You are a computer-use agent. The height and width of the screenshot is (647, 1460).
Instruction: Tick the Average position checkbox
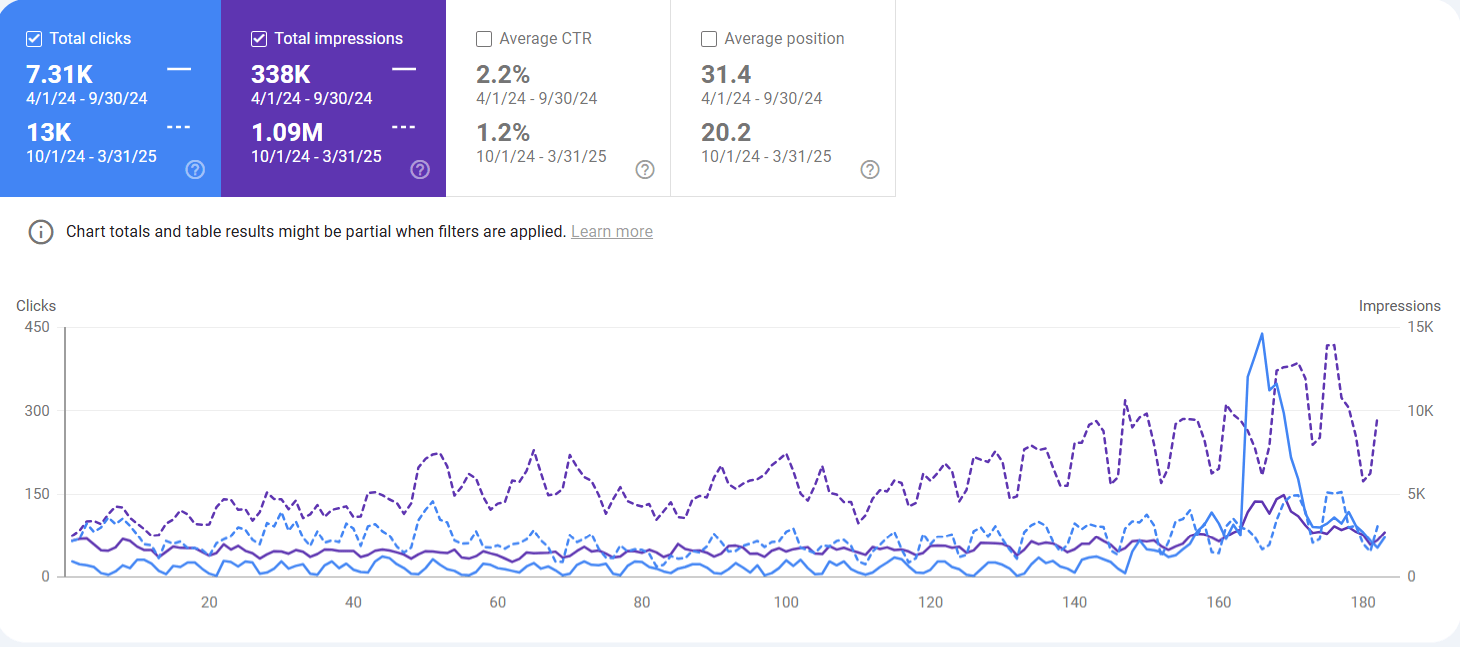[x=709, y=39]
